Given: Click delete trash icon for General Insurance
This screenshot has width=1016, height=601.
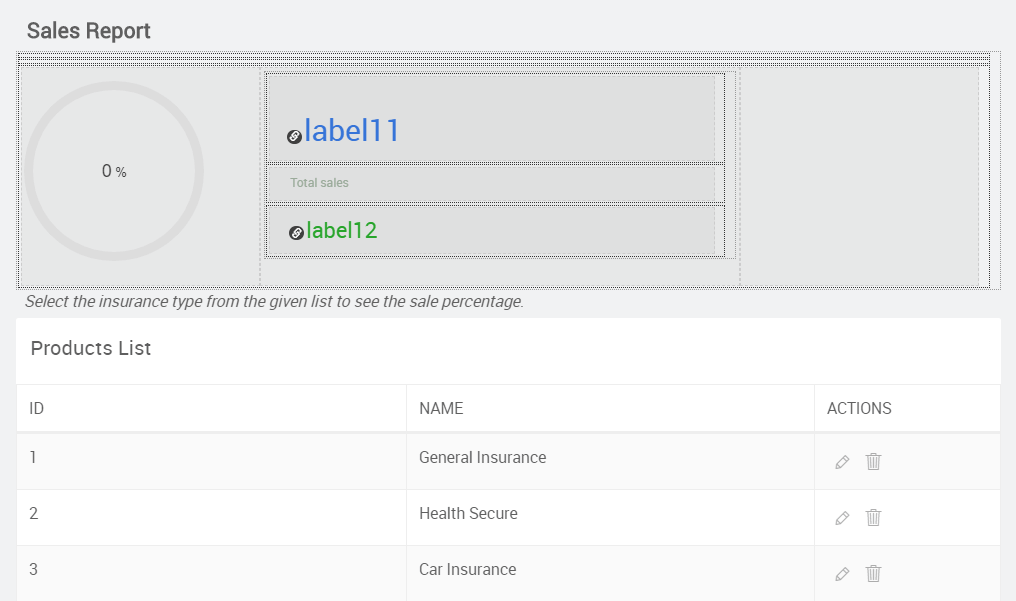Looking at the screenshot, I should pyautogui.click(x=873, y=462).
